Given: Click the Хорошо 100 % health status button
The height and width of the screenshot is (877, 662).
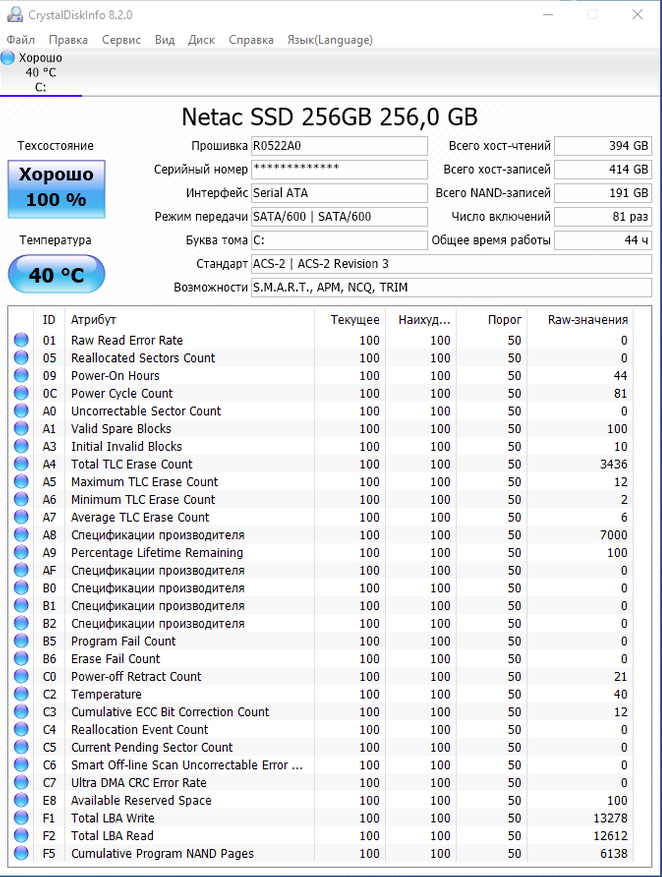Looking at the screenshot, I should [x=56, y=188].
